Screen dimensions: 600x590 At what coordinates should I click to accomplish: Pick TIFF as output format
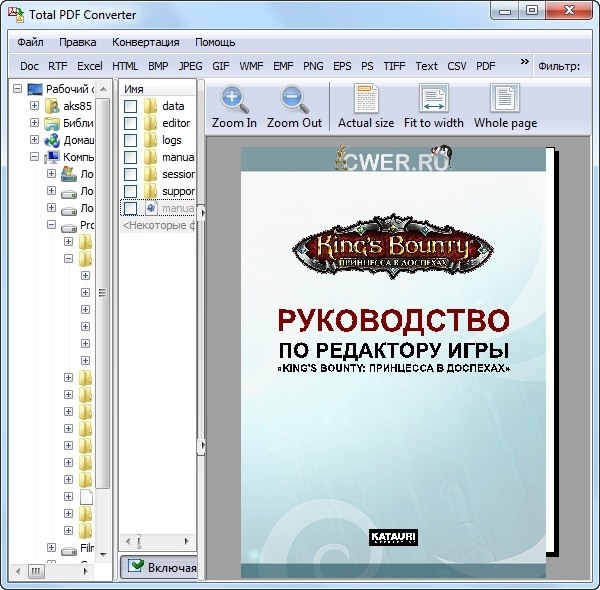394,66
